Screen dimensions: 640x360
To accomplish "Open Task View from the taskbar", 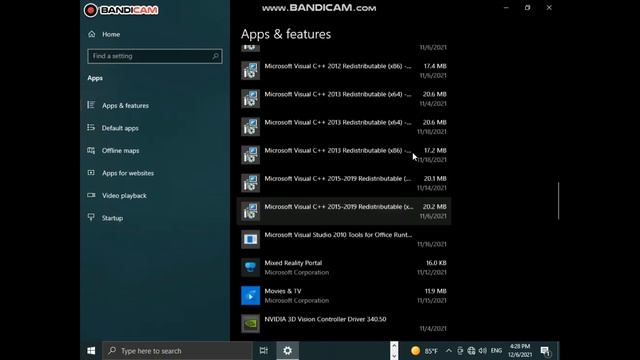I will click(264, 351).
